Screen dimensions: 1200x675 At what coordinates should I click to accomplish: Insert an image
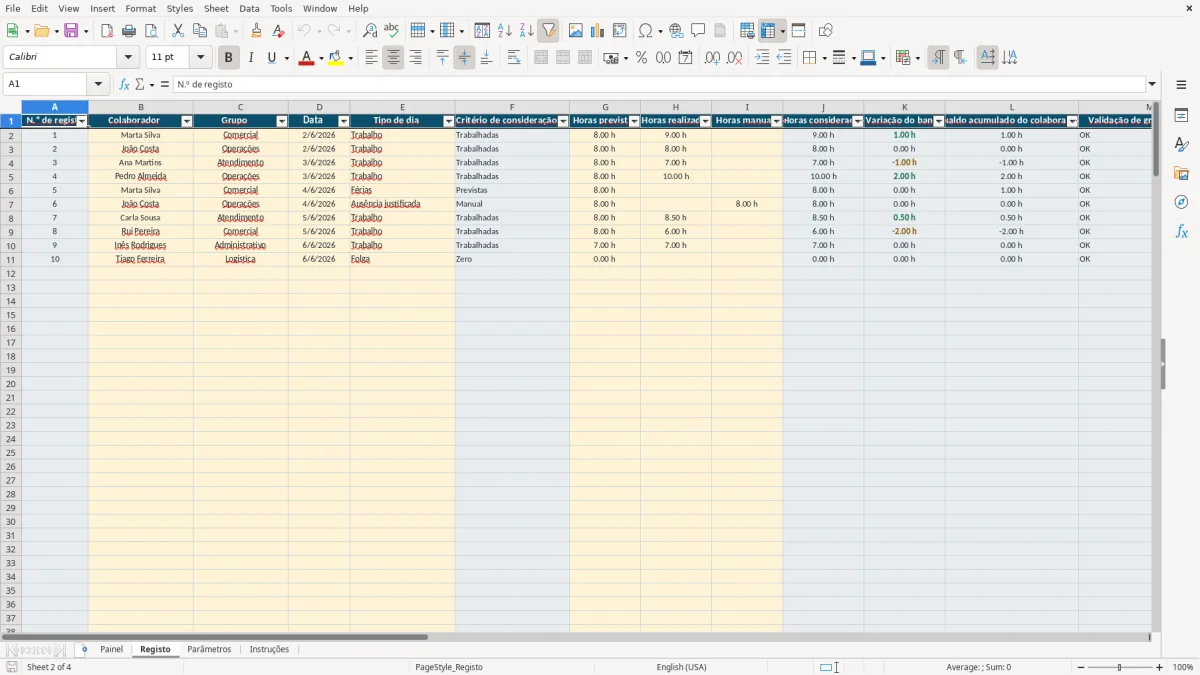pos(576,31)
